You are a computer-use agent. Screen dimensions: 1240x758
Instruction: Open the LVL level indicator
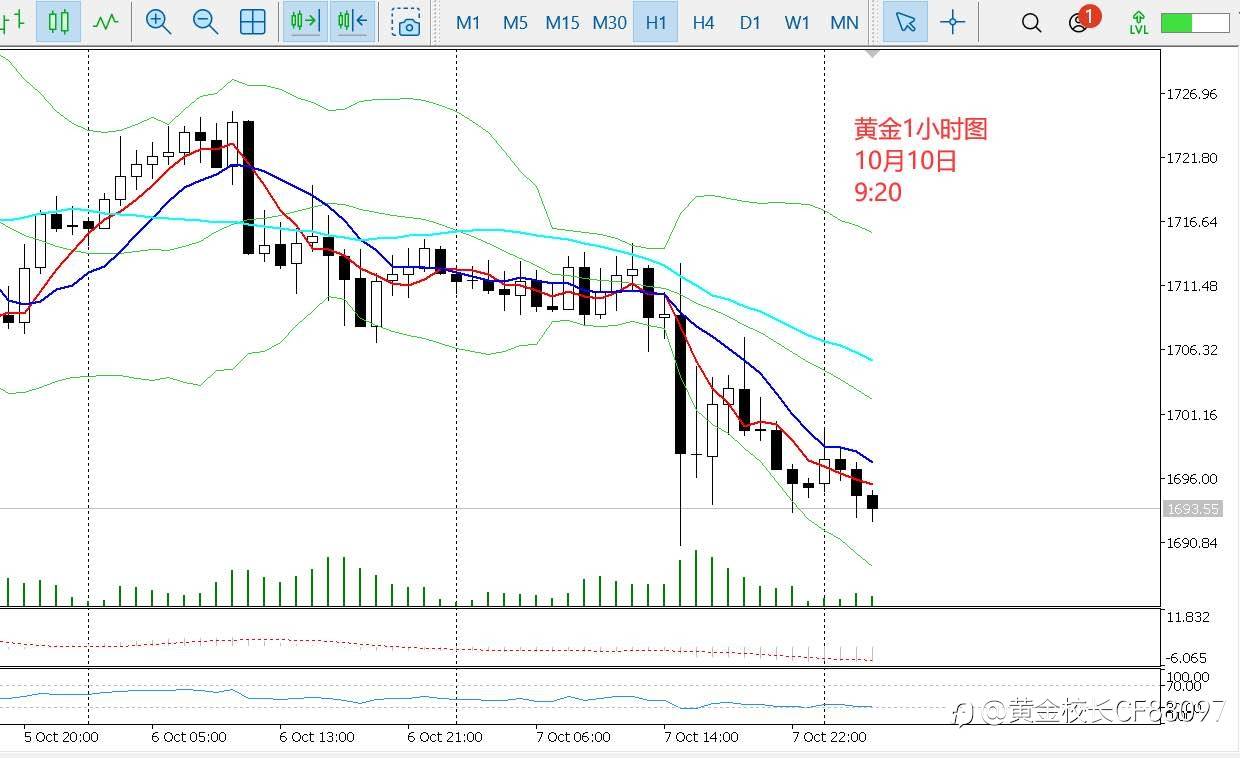(1138, 23)
